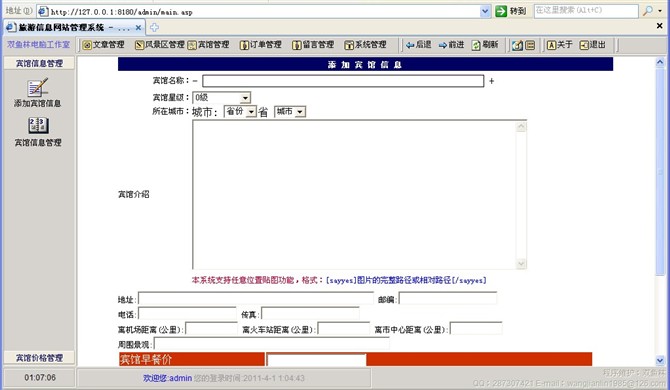Open 文章管理 article management menu
The image size is (670, 390).
103,44
